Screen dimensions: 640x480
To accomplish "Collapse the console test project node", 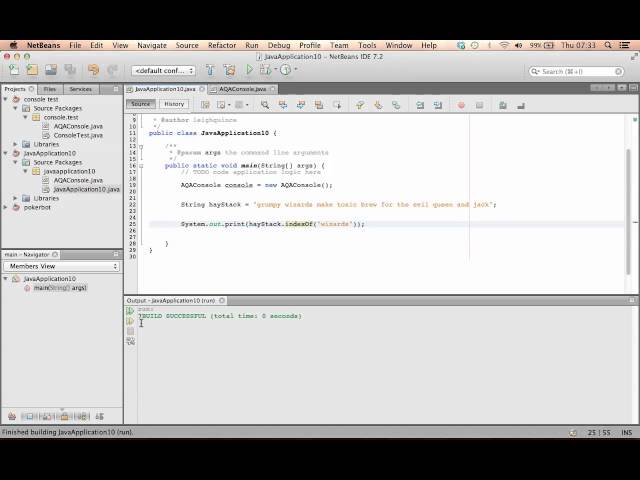I will (x=6, y=99).
